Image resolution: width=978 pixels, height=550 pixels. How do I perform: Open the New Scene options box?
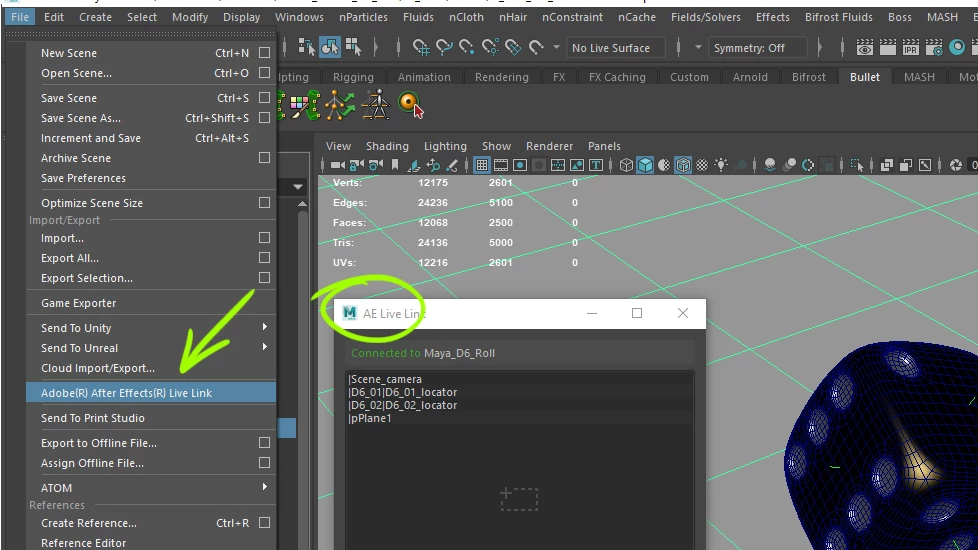(264, 53)
